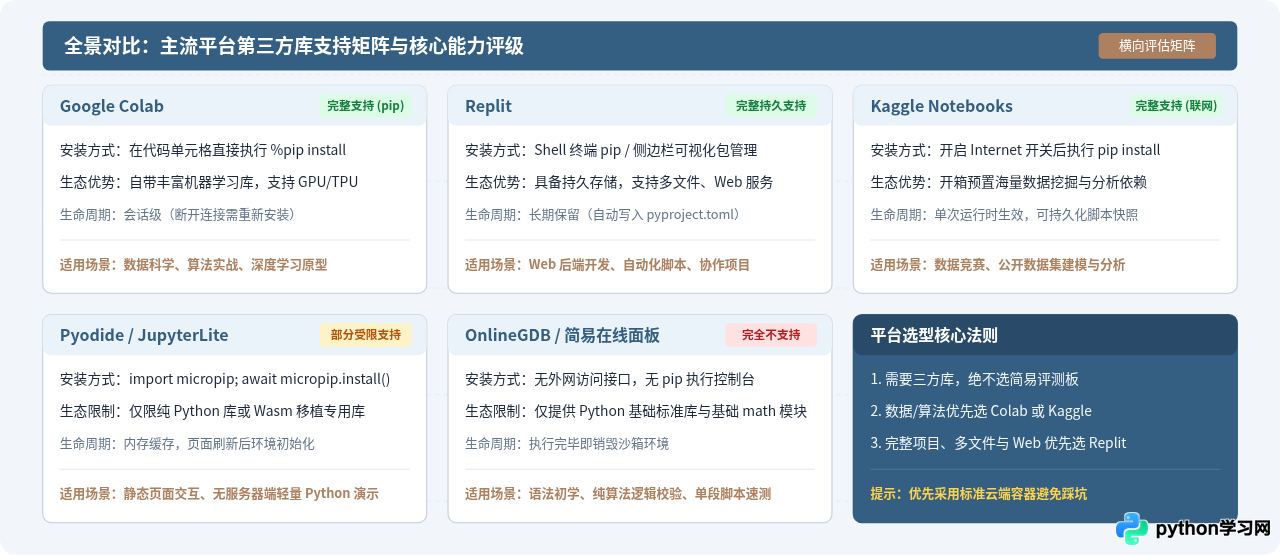Click 适用场景：数据竞赛、公开数据集建模与分析

point(998,265)
